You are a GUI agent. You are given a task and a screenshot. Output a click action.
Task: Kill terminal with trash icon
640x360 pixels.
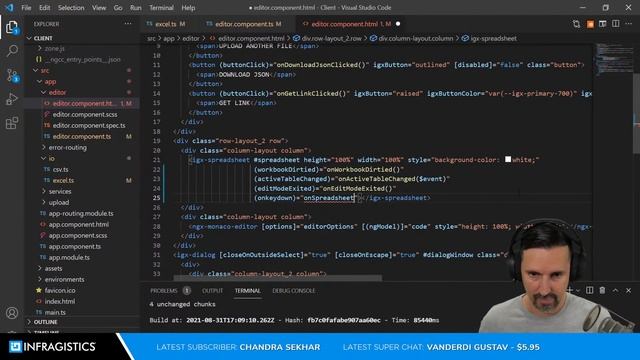(602, 290)
